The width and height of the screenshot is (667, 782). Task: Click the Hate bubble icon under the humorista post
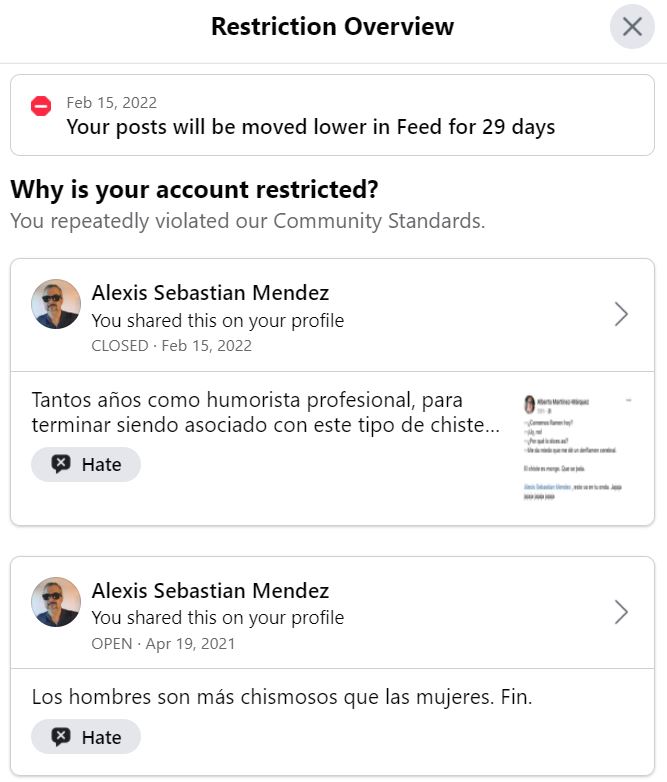(x=62, y=464)
